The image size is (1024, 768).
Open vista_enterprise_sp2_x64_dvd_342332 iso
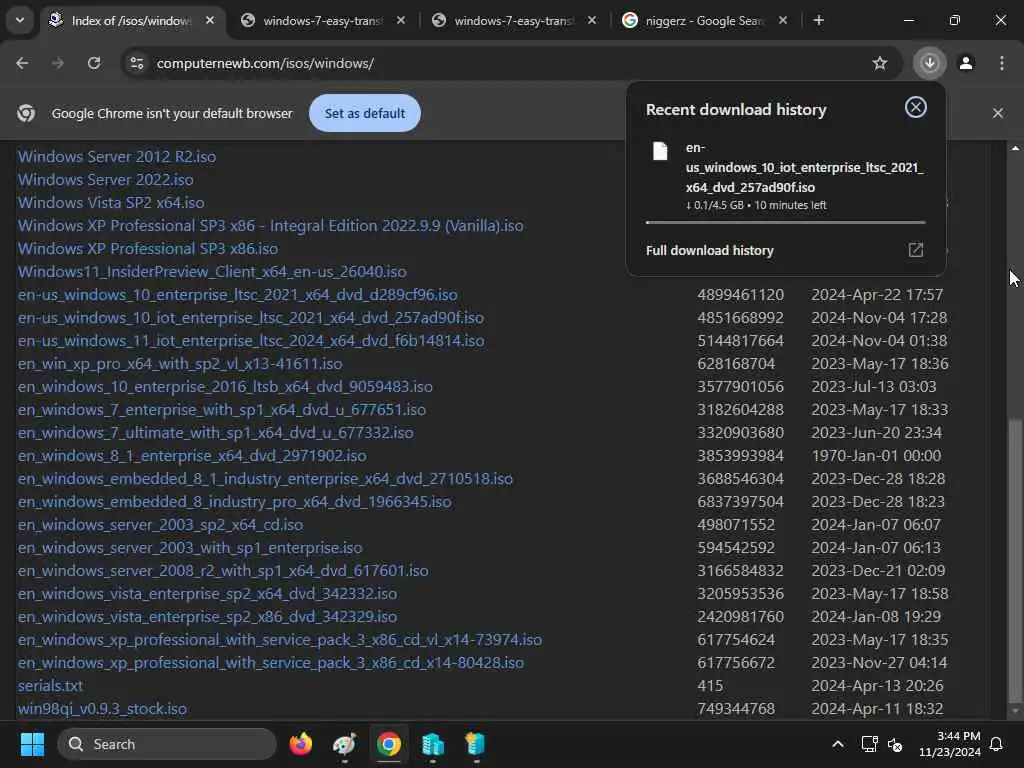coord(207,594)
